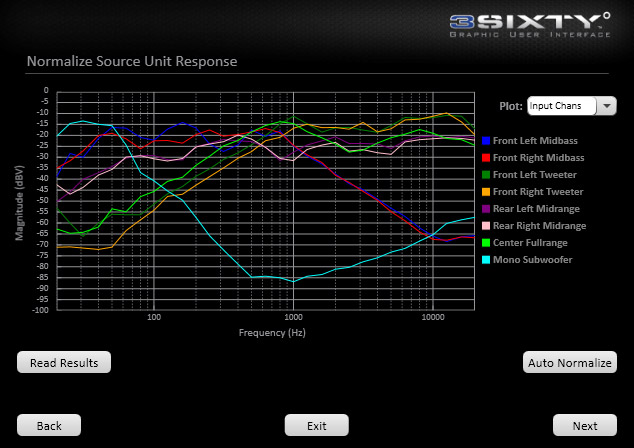
Task: Click the red Front Right Midbass swatch
Action: point(486,158)
